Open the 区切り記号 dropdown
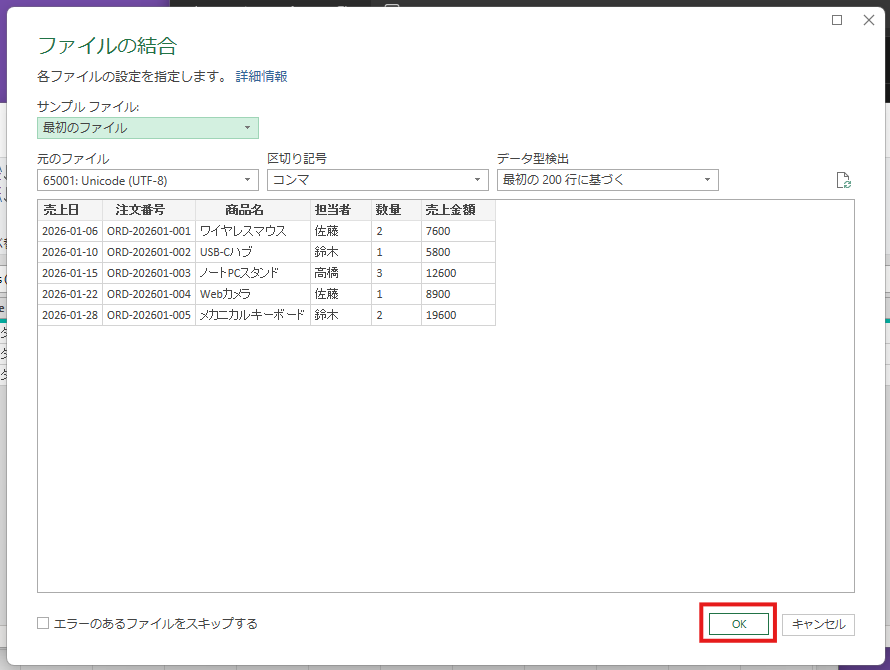Viewport: 890px width, 670px height. (x=377, y=180)
